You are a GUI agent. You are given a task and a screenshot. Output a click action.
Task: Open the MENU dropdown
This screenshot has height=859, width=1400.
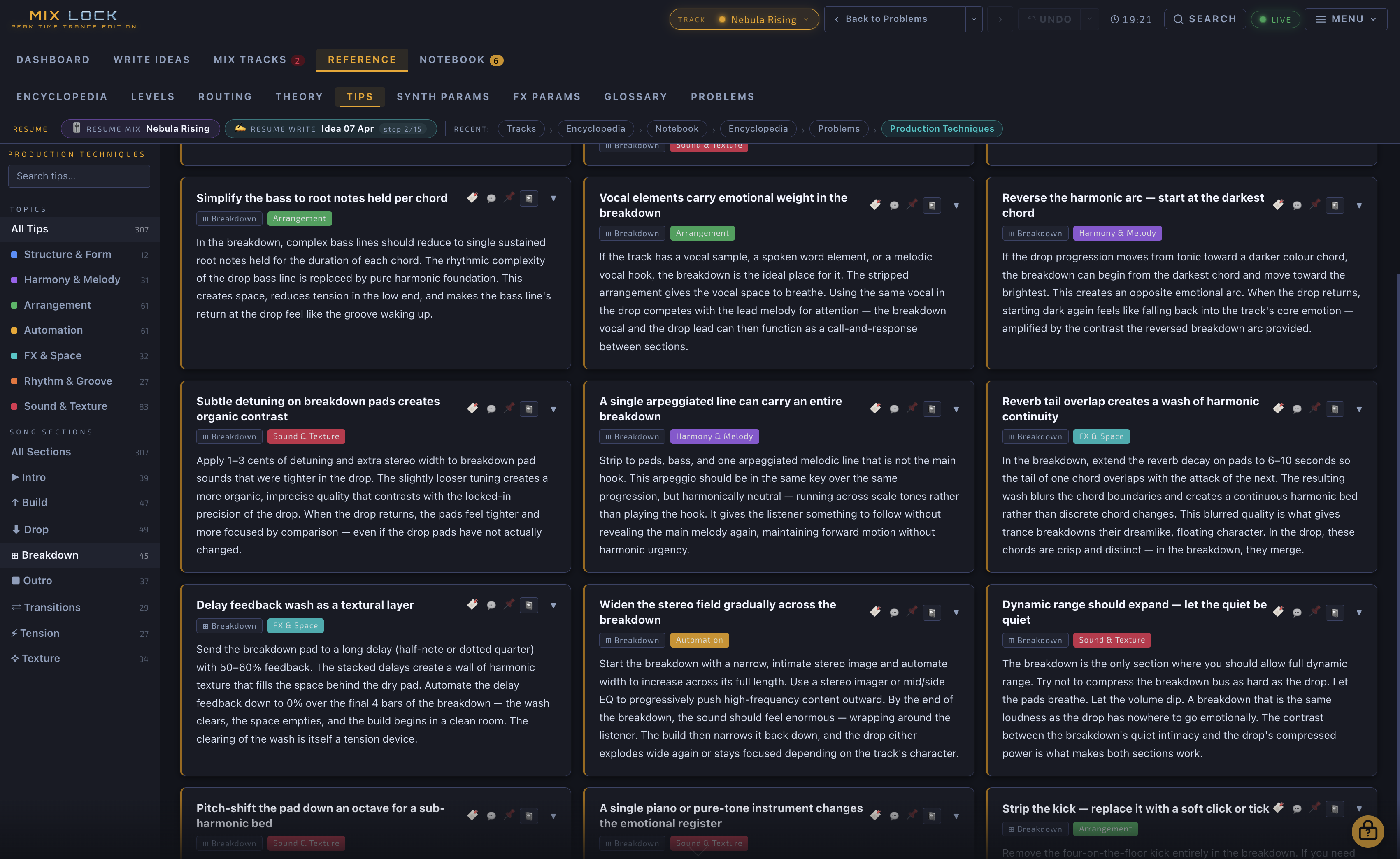[x=1345, y=19]
